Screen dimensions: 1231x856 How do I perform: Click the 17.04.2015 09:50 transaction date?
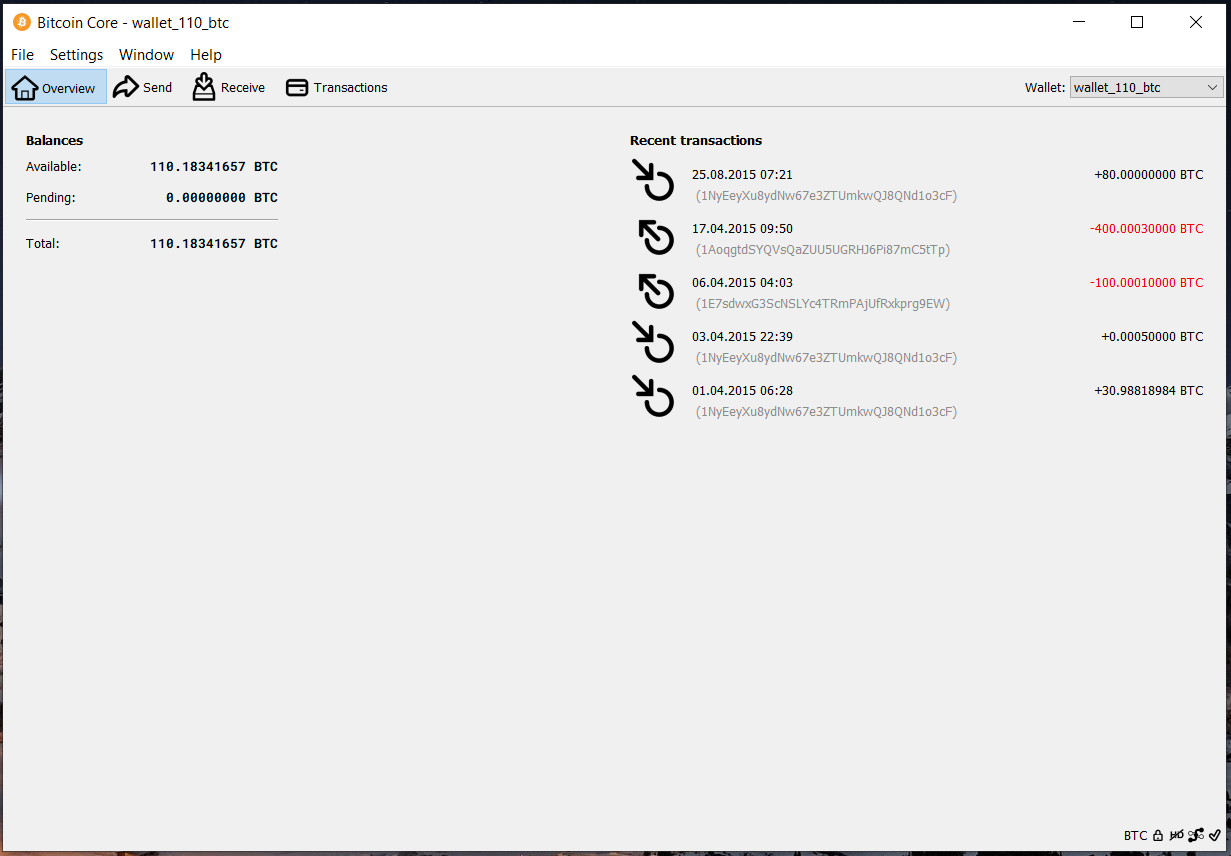[742, 229]
